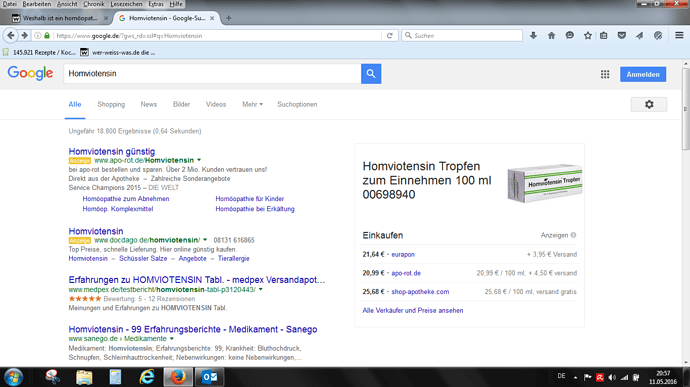Click the Homviotensin Tropfen product image
The width and height of the screenshot is (690, 387).
[545, 183]
